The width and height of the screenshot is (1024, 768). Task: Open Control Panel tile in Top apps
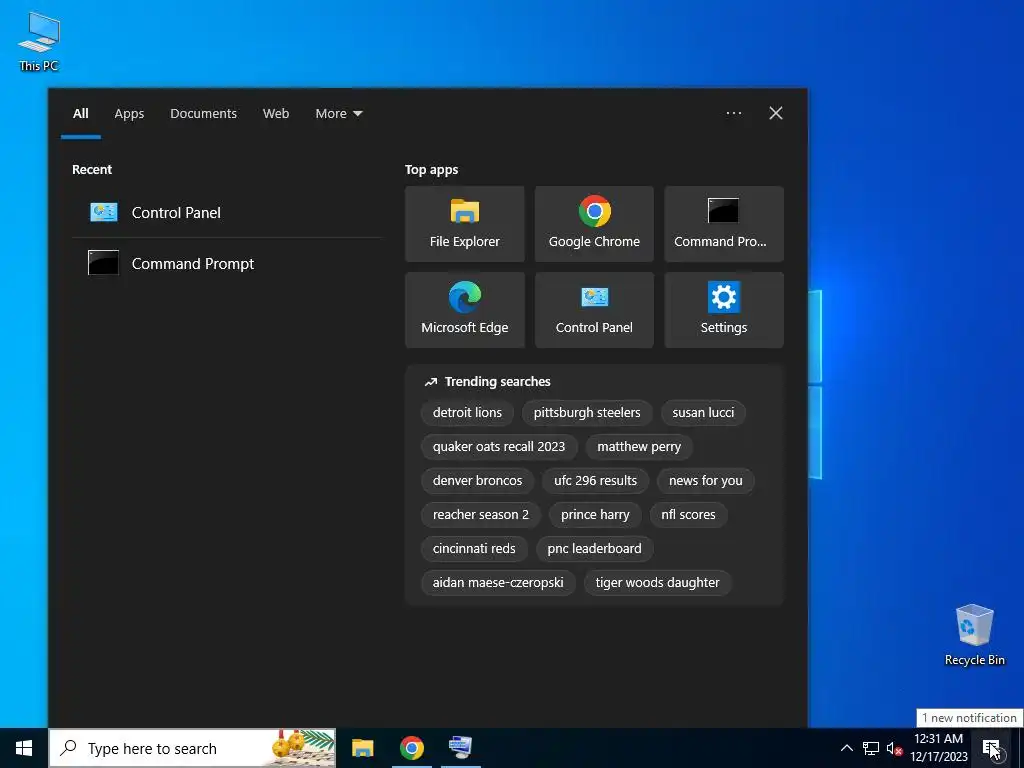pyautogui.click(x=594, y=310)
